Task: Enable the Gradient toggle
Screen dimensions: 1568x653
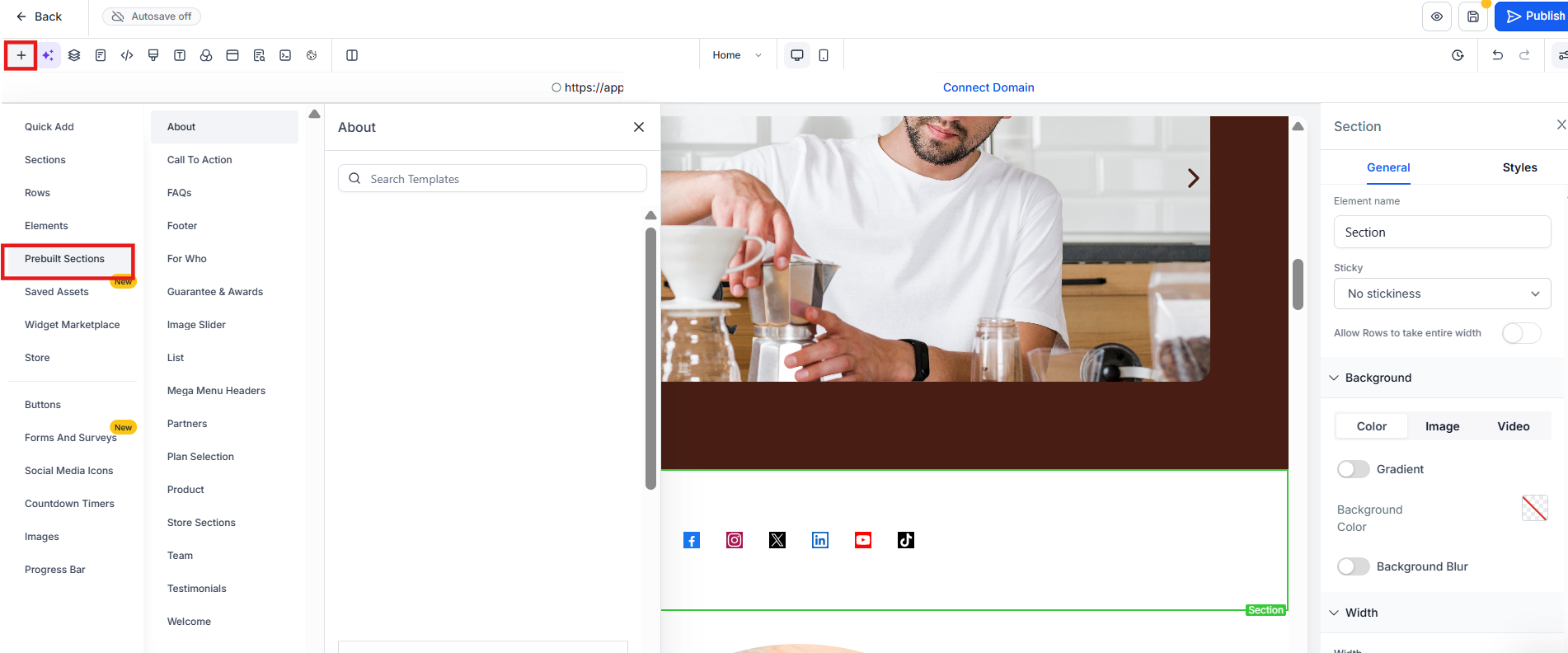Action: point(1353,469)
